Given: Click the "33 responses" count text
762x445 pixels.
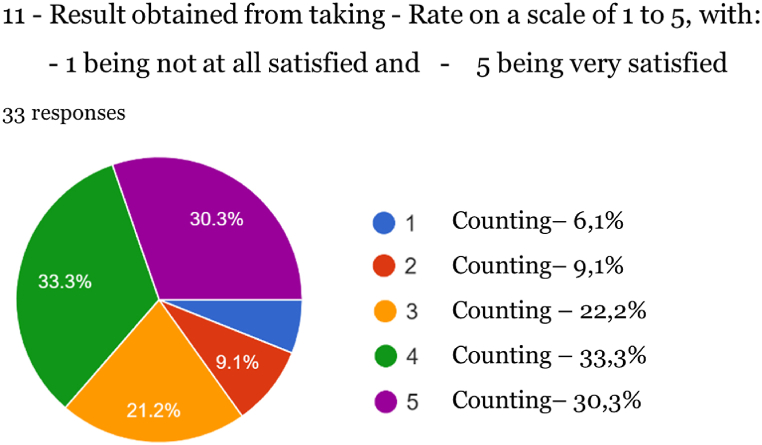Looking at the screenshot, I should tap(64, 113).
